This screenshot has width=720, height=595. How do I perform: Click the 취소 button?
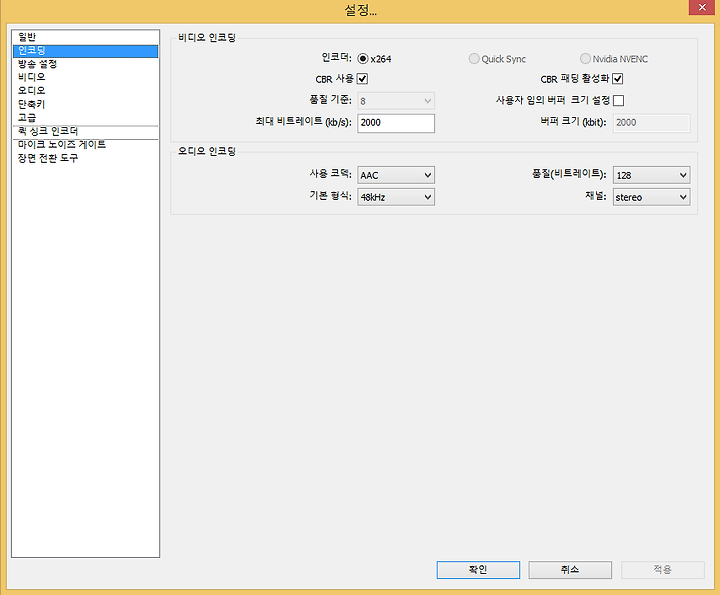(570, 570)
